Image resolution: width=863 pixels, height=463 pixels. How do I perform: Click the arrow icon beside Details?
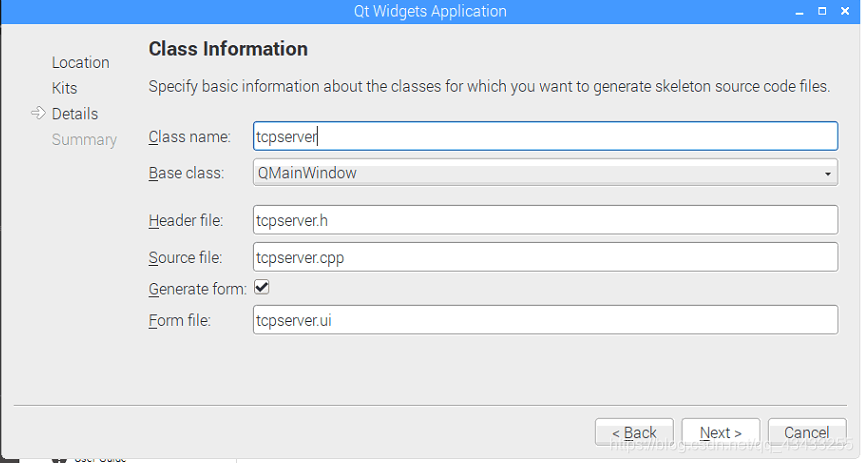[38, 113]
